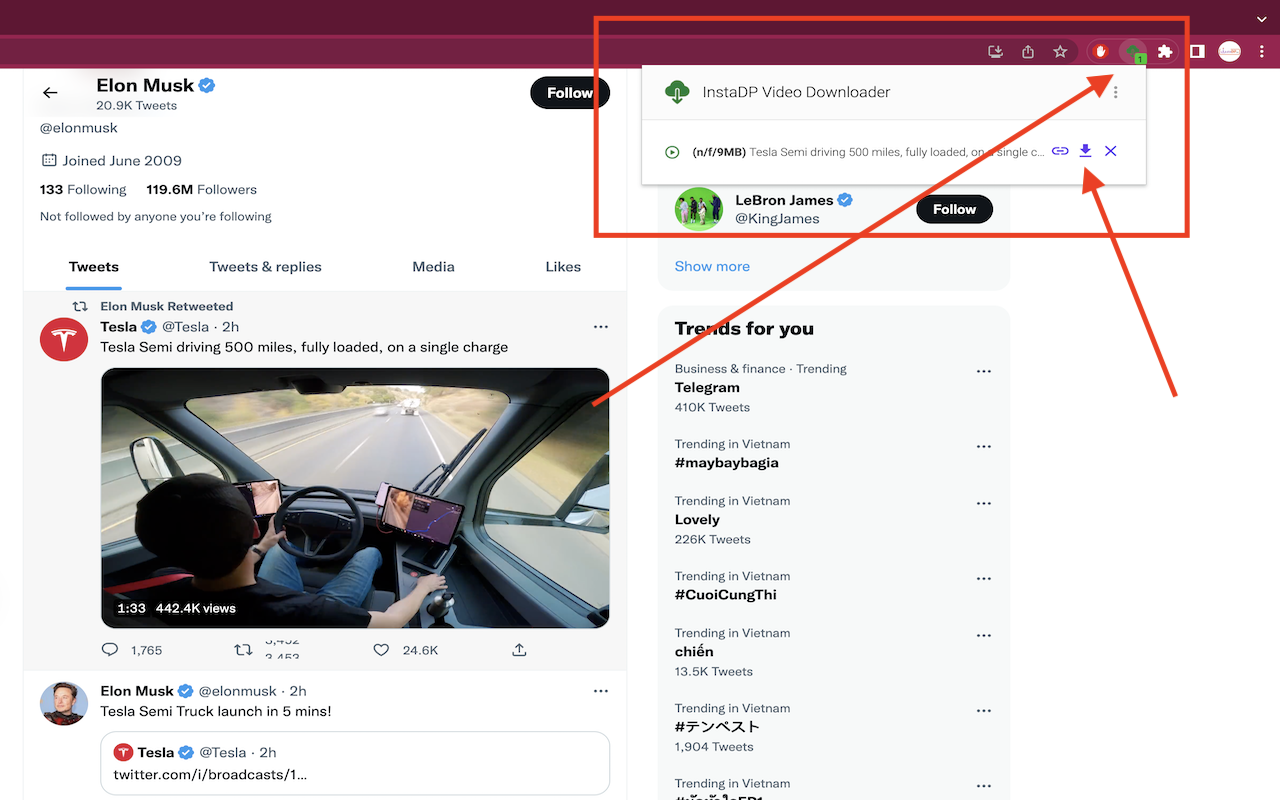Reply to the Tesla Semi tweet
Screen dimensions: 1280x800
110,650
